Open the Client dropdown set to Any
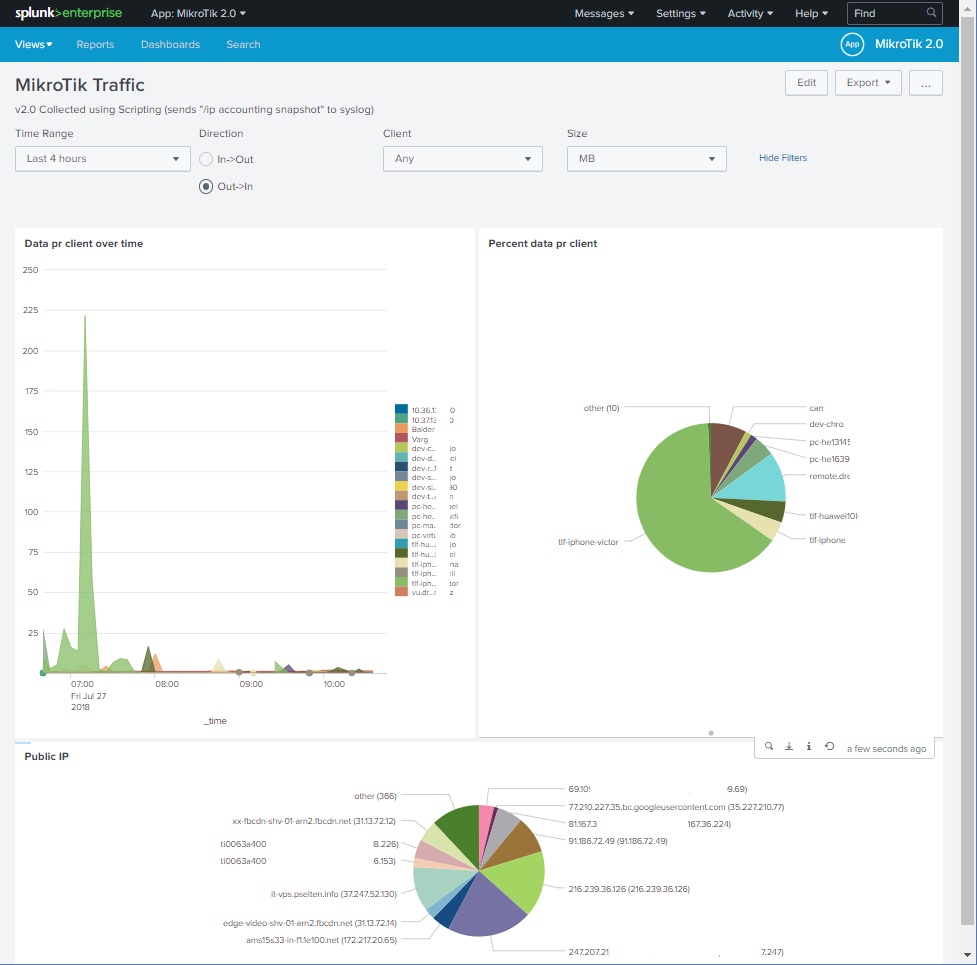This screenshot has height=965, width=977. 462,159
